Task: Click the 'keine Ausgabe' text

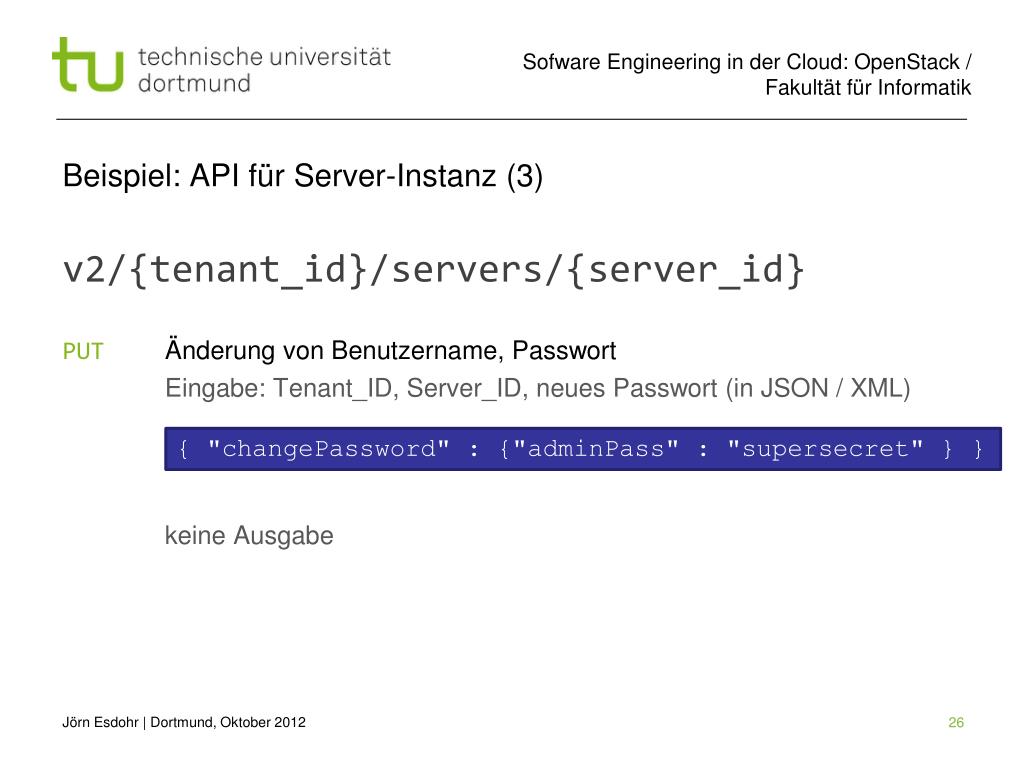Action: [249, 536]
